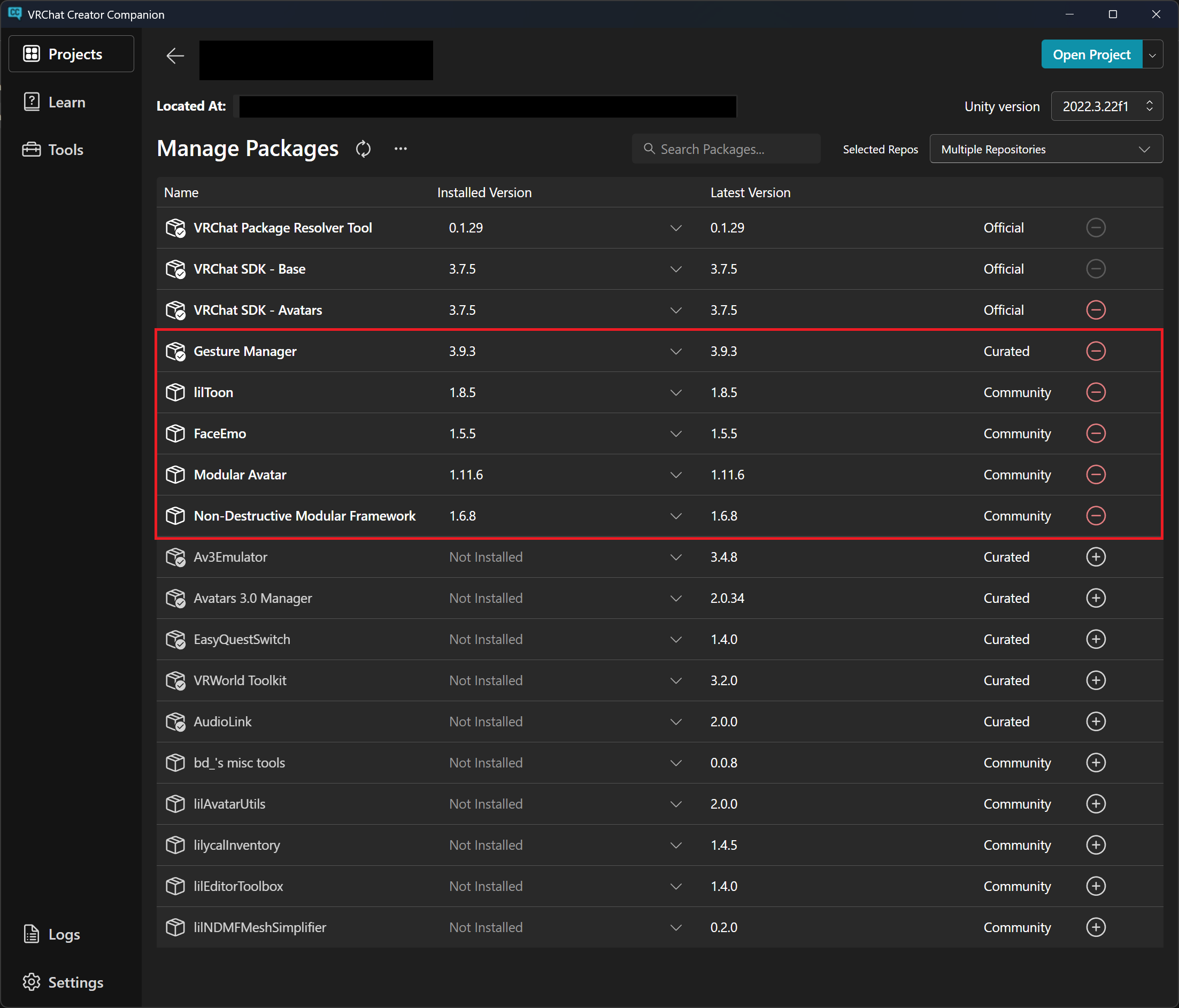Add the lilNDMFMeshSimplifier package
The width and height of the screenshot is (1179, 1008).
pyautogui.click(x=1096, y=927)
